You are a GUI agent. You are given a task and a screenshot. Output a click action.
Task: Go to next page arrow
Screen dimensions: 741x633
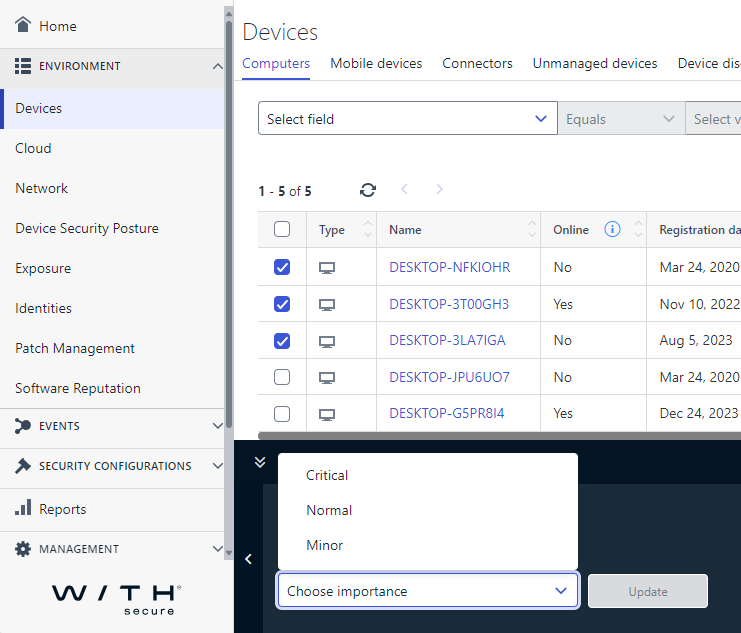[439, 189]
